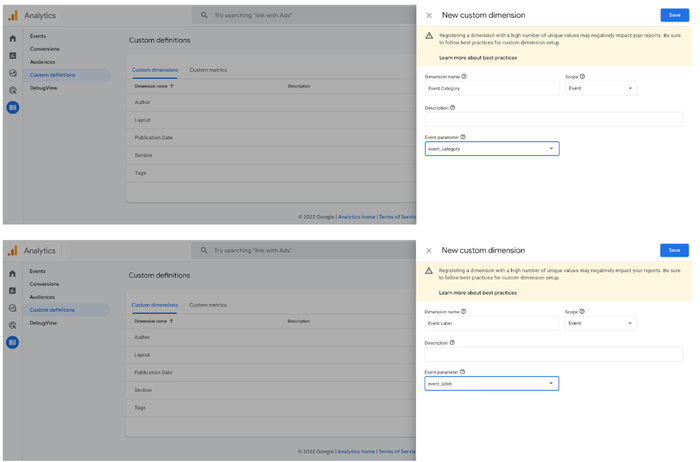Save the Event Category custom dimension
Image resolution: width=700 pixels, height=462 pixels.
[674, 15]
